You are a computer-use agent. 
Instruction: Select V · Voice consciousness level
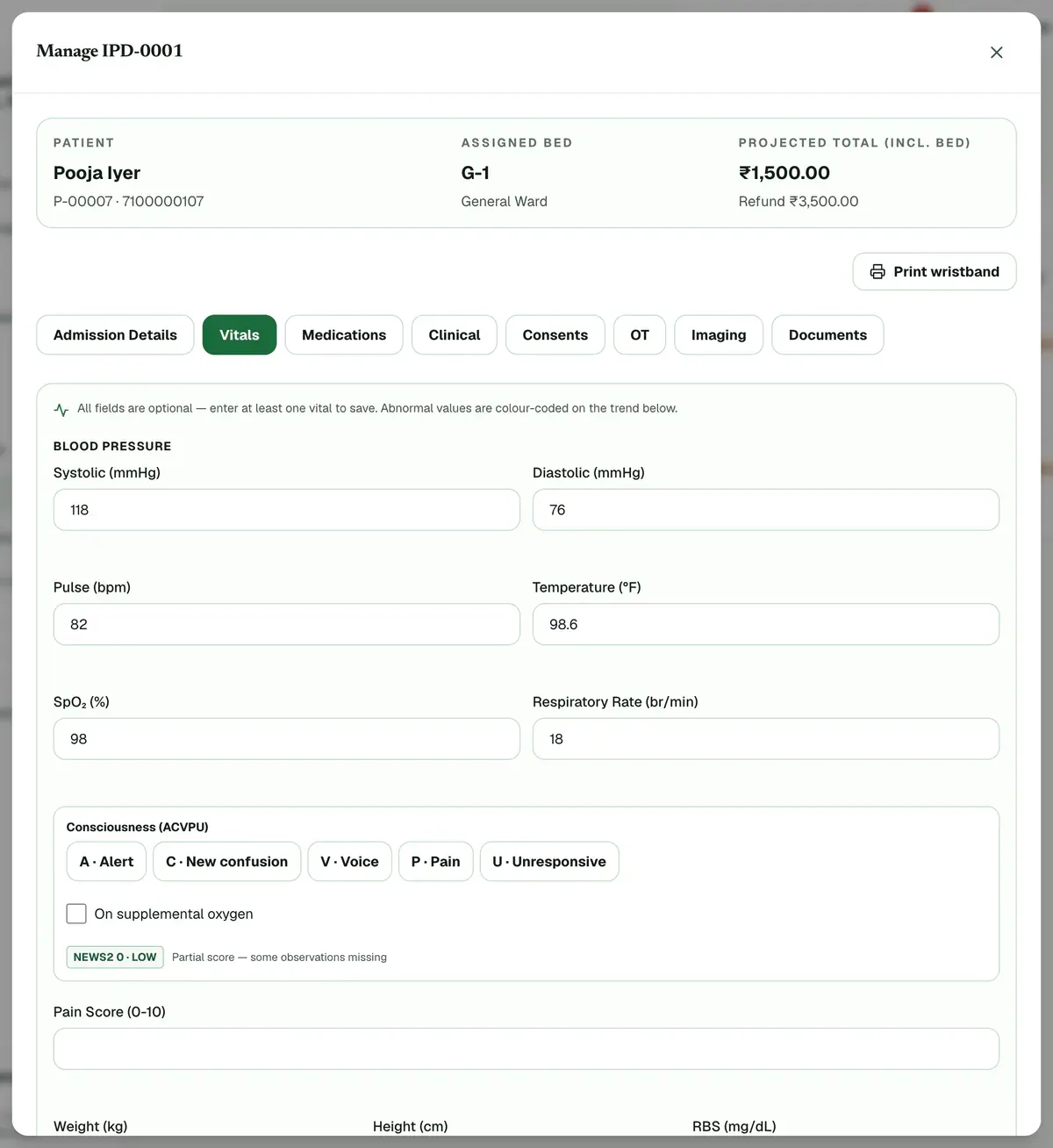click(x=349, y=862)
